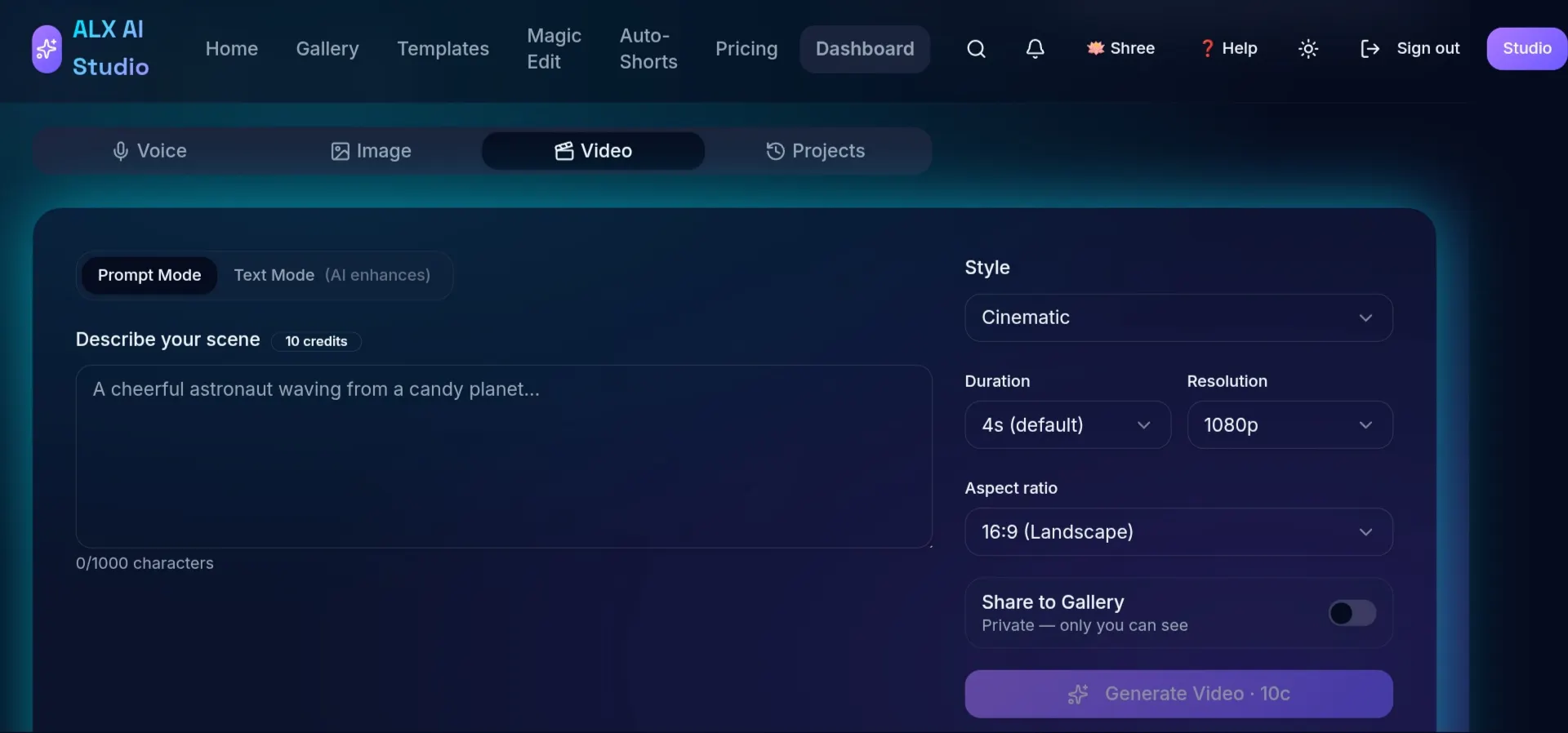Viewport: 1568px width, 733px height.
Task: Click the Duration label
Action: coord(997,381)
